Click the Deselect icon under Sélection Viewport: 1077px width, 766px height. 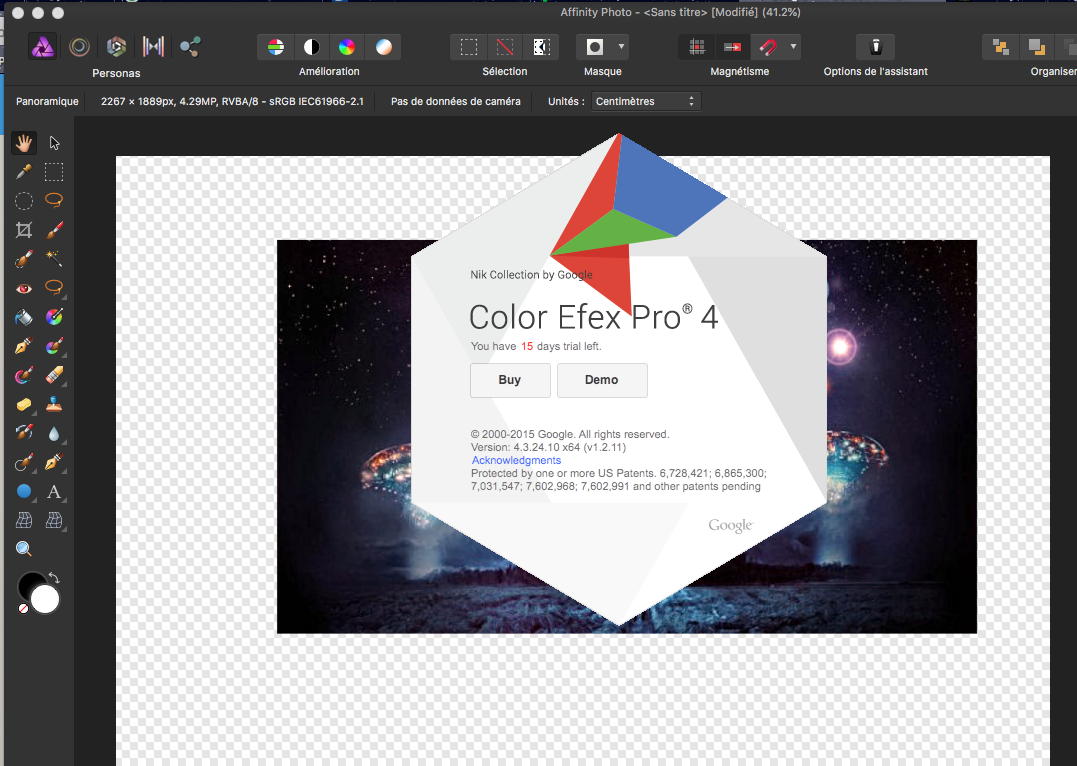(505, 47)
